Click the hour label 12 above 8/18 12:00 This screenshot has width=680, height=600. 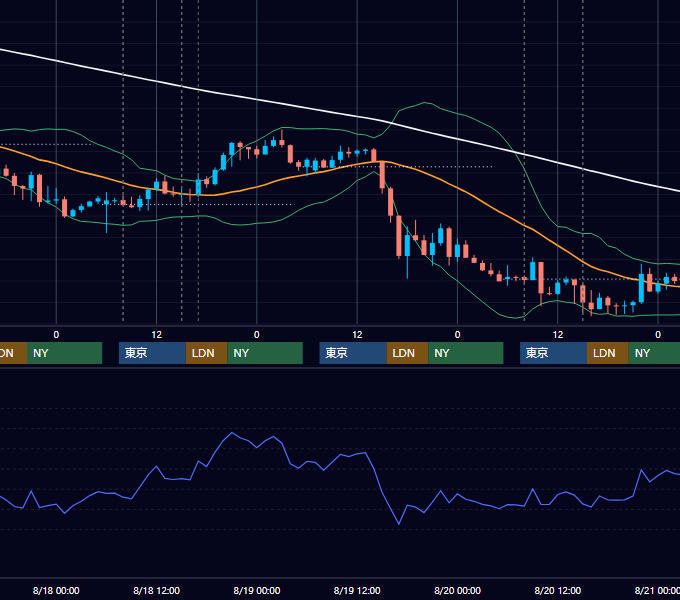[157, 335]
